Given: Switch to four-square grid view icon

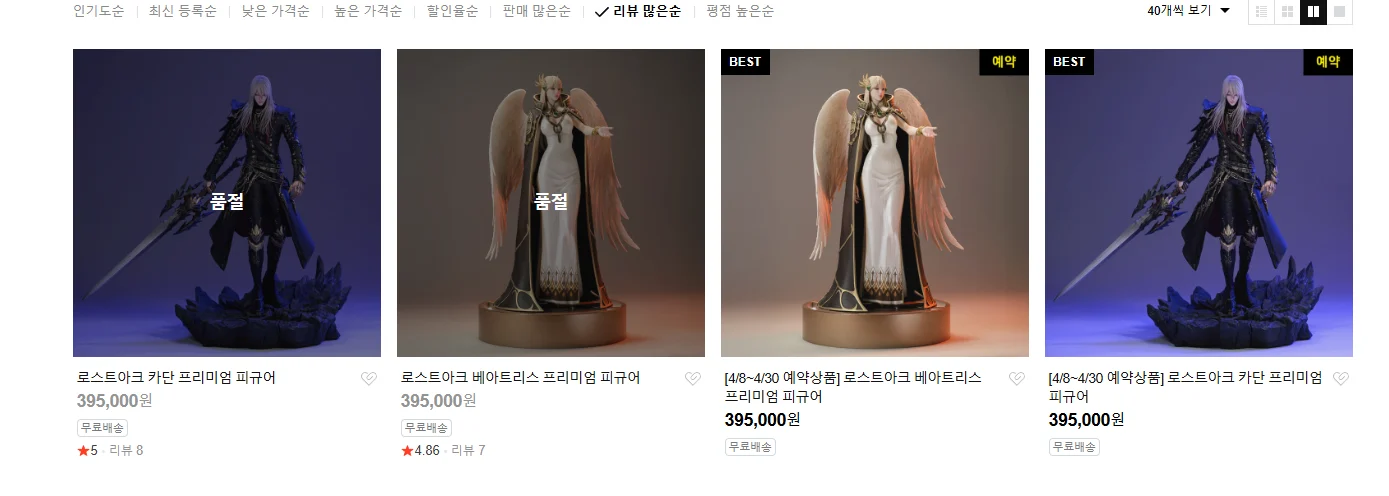Looking at the screenshot, I should coord(1288,12).
